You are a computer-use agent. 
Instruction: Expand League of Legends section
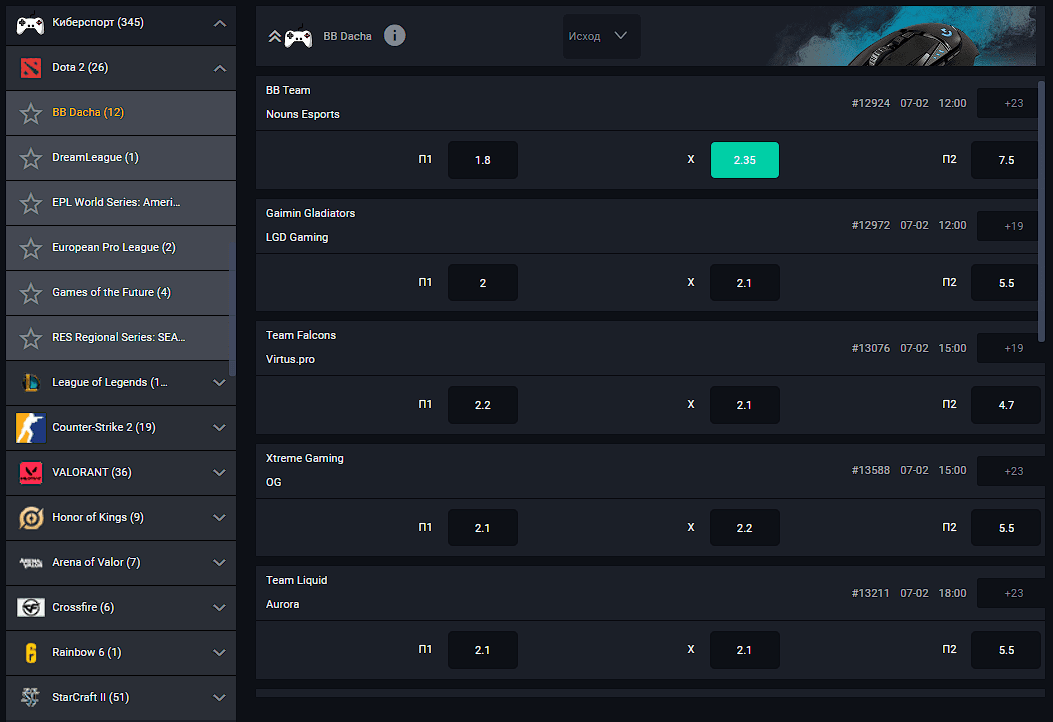point(219,383)
